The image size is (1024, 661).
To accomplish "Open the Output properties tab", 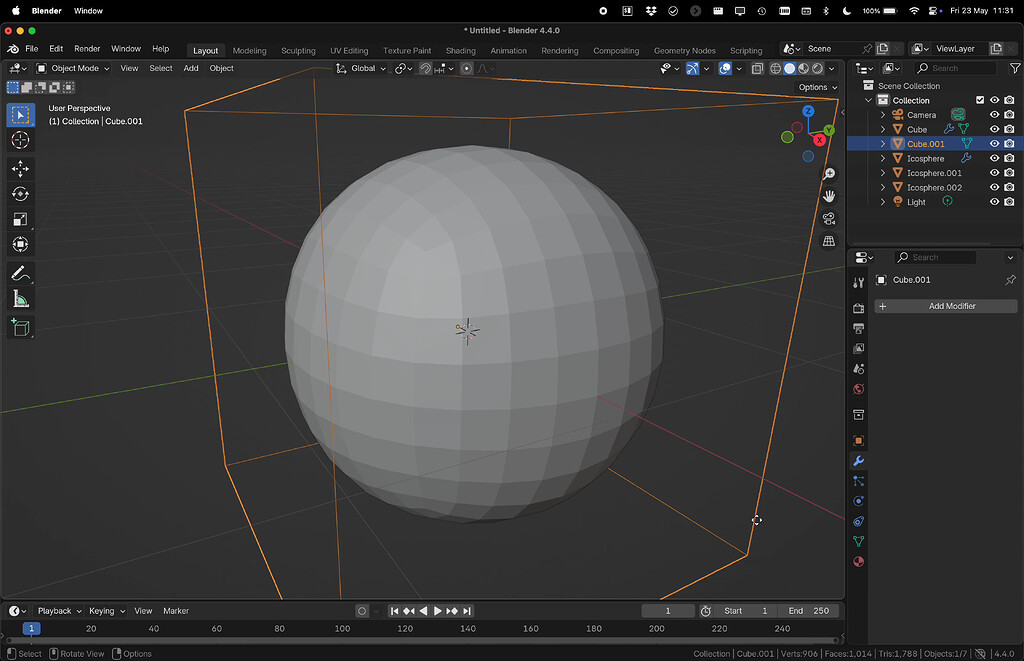I will tap(859, 329).
